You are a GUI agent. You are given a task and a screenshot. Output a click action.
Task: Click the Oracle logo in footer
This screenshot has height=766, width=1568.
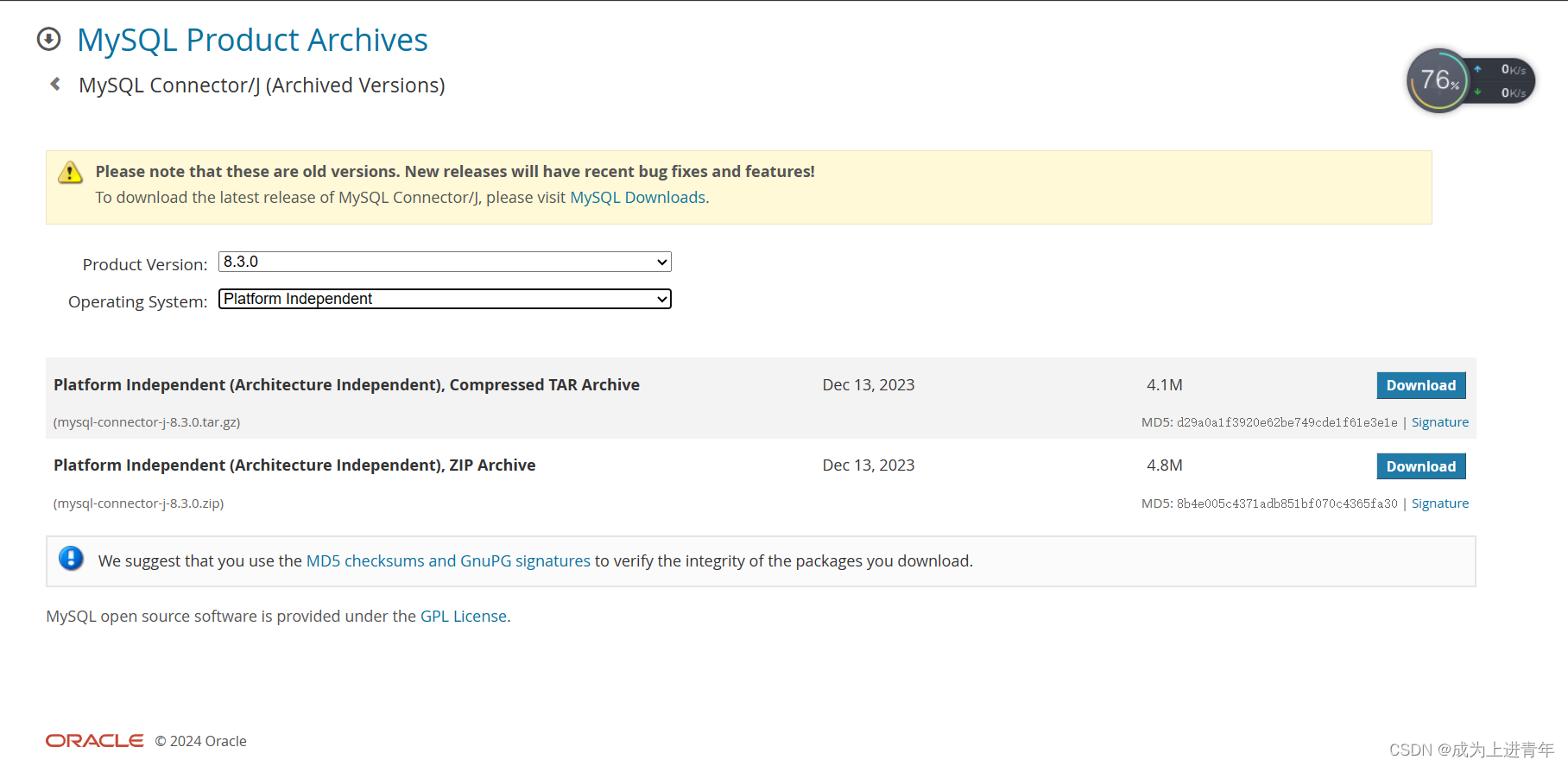[94, 741]
